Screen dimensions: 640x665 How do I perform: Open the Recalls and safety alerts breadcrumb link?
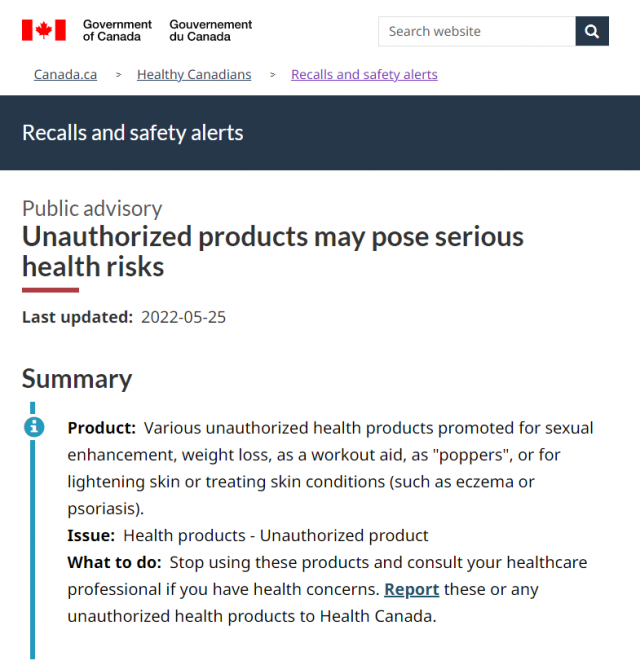pyautogui.click(x=364, y=75)
